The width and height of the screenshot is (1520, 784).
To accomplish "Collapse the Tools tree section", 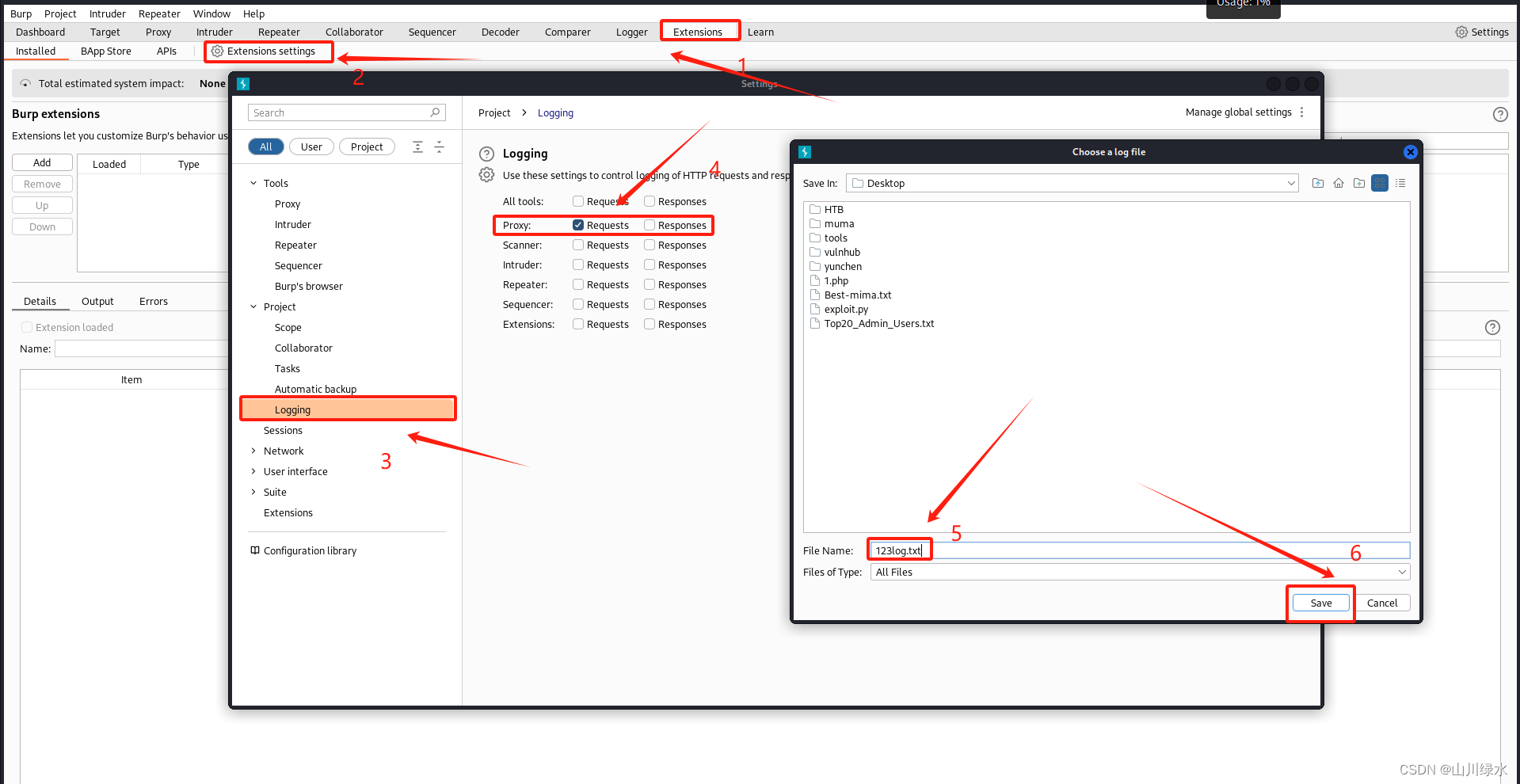I will pos(253,183).
